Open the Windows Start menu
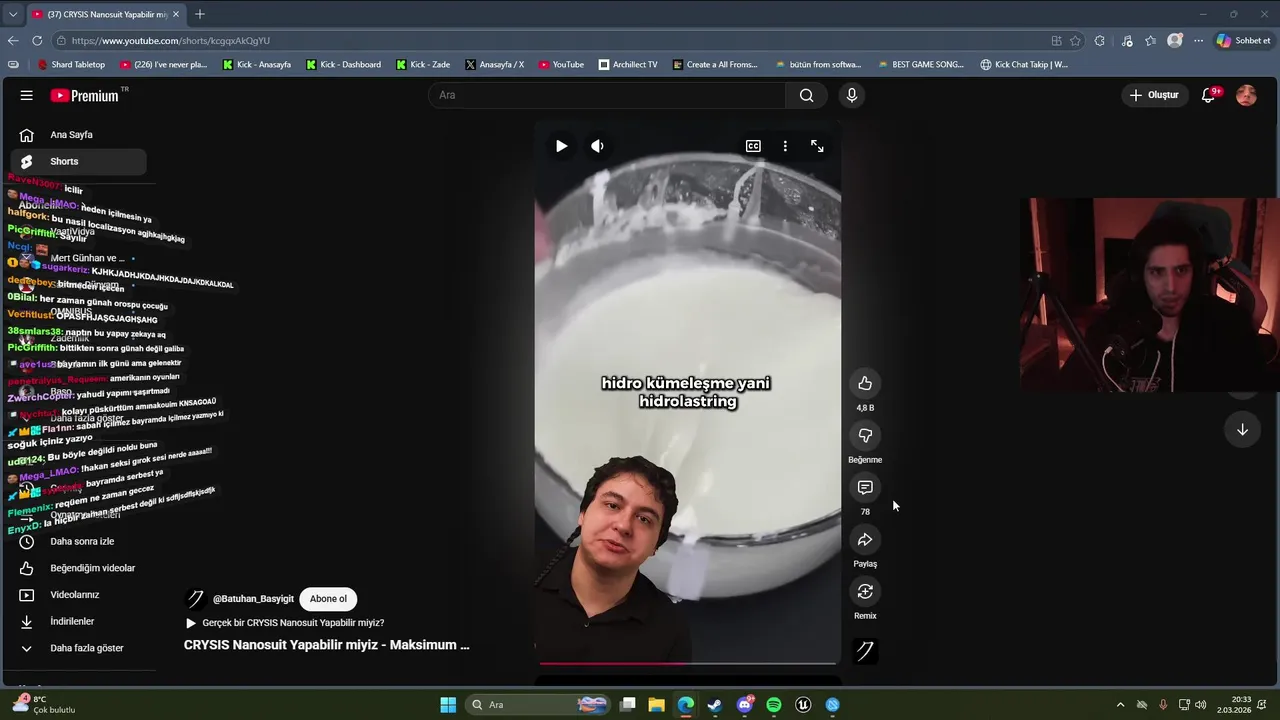 click(448, 705)
